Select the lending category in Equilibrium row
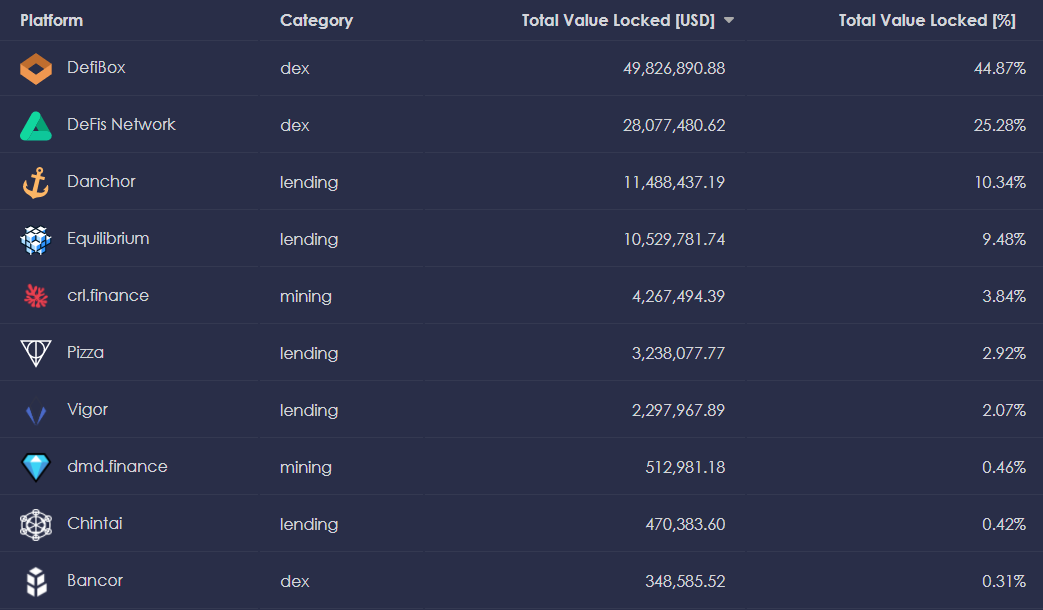 [309, 240]
